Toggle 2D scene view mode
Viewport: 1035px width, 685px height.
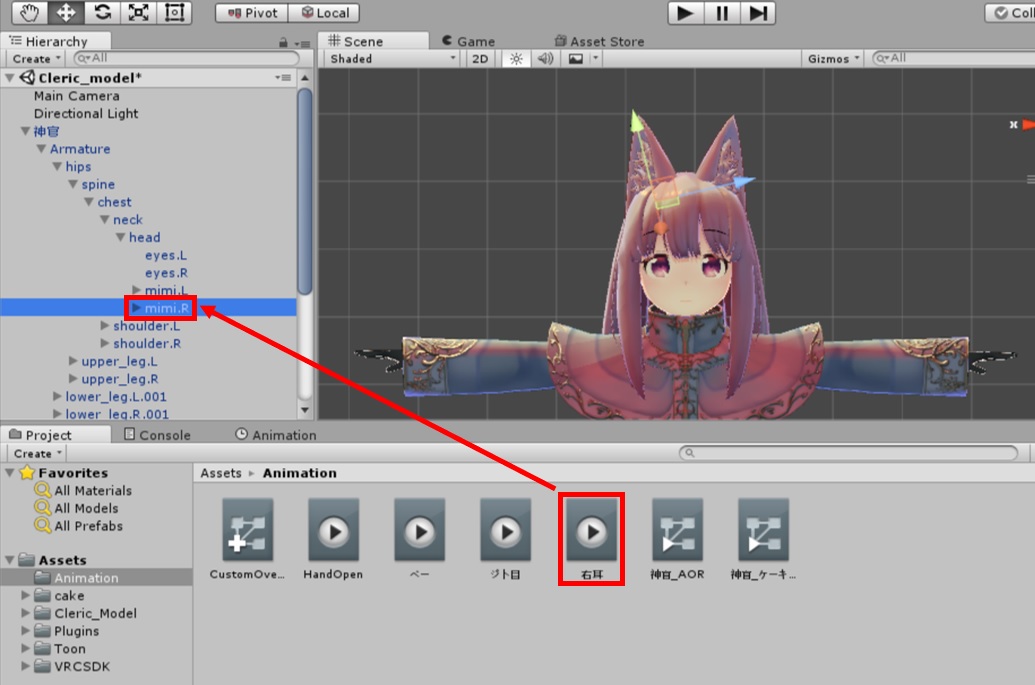coord(480,59)
